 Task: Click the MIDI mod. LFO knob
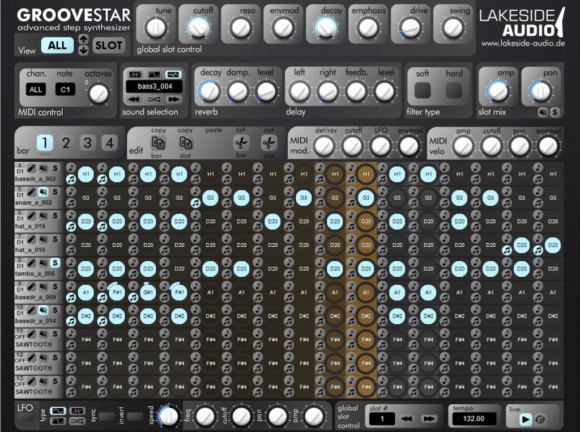tap(381, 146)
